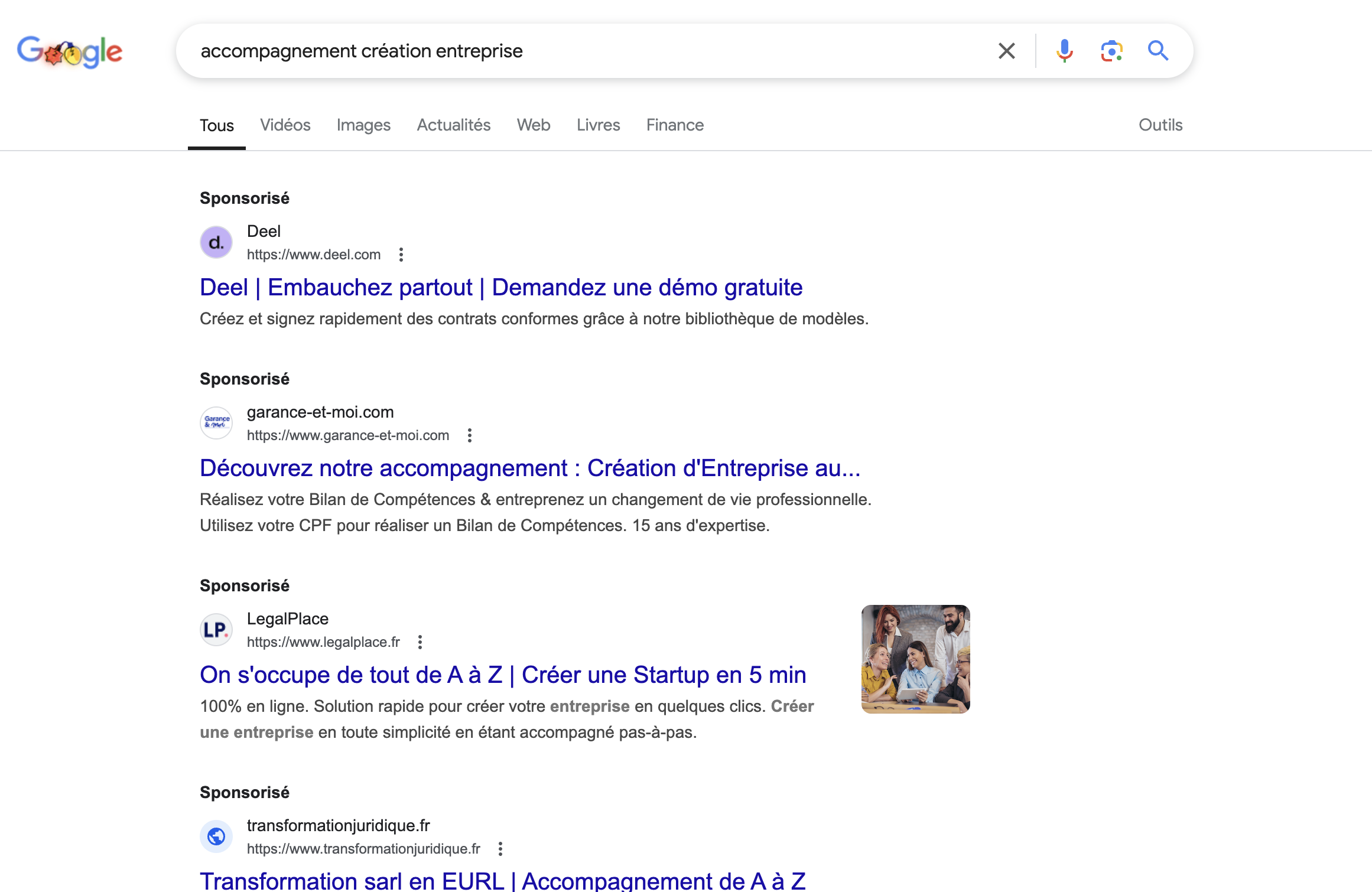Click transformationjuridique.fr advertiser name
This screenshot has width=1372, height=892.
[x=339, y=826]
